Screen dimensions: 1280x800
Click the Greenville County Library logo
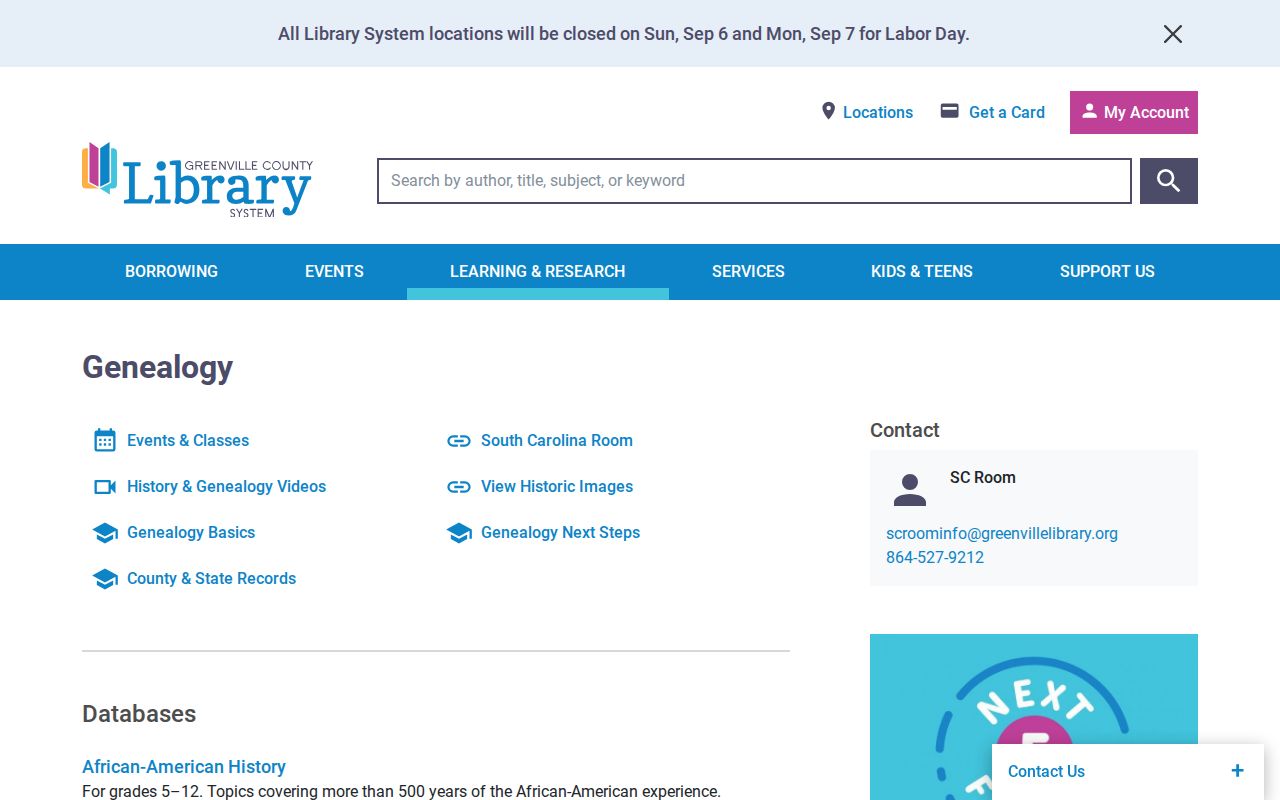[x=197, y=180]
